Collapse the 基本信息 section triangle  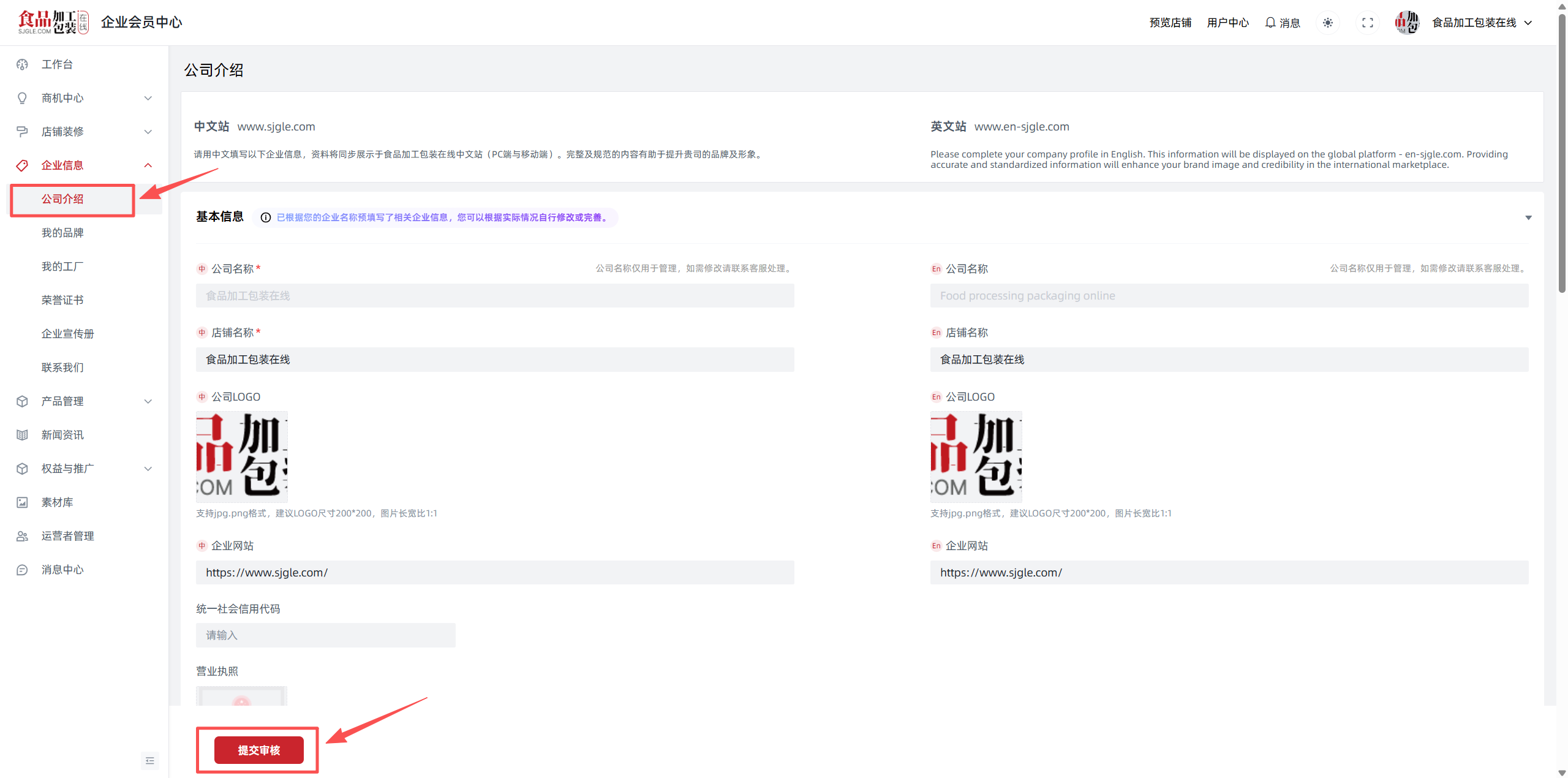coord(1528,217)
